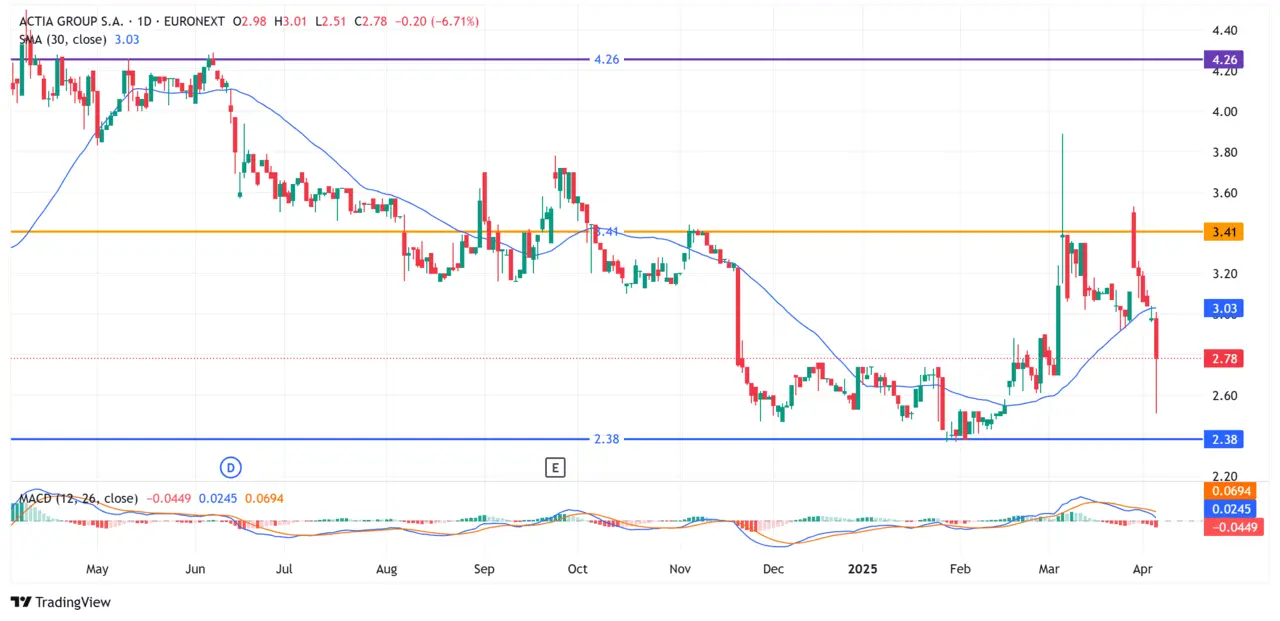Click the Jun label on time axis
The height and width of the screenshot is (621, 1280).
[196, 569]
